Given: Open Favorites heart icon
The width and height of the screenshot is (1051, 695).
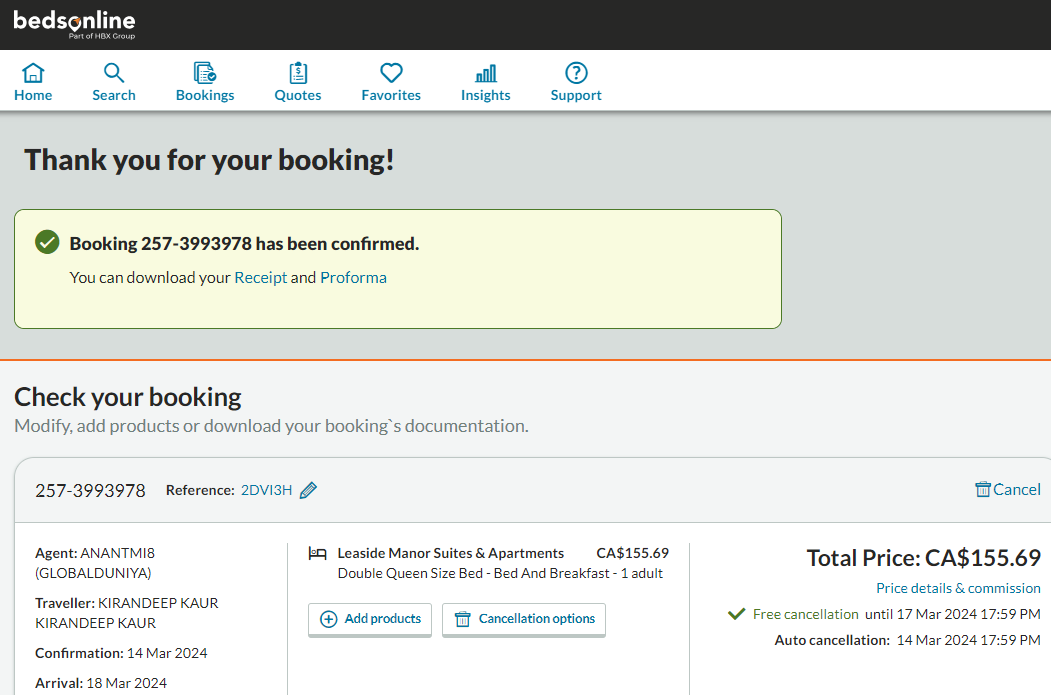Looking at the screenshot, I should (x=391, y=73).
